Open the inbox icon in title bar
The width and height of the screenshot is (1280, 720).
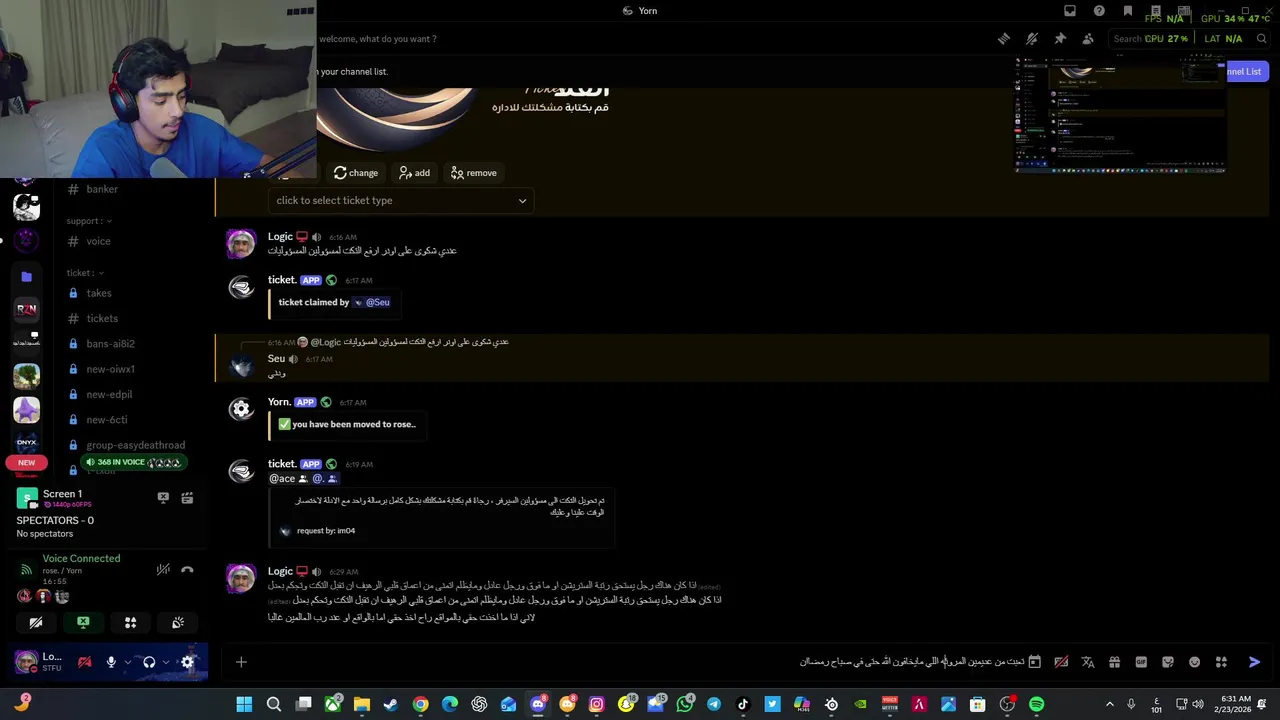click(1070, 11)
